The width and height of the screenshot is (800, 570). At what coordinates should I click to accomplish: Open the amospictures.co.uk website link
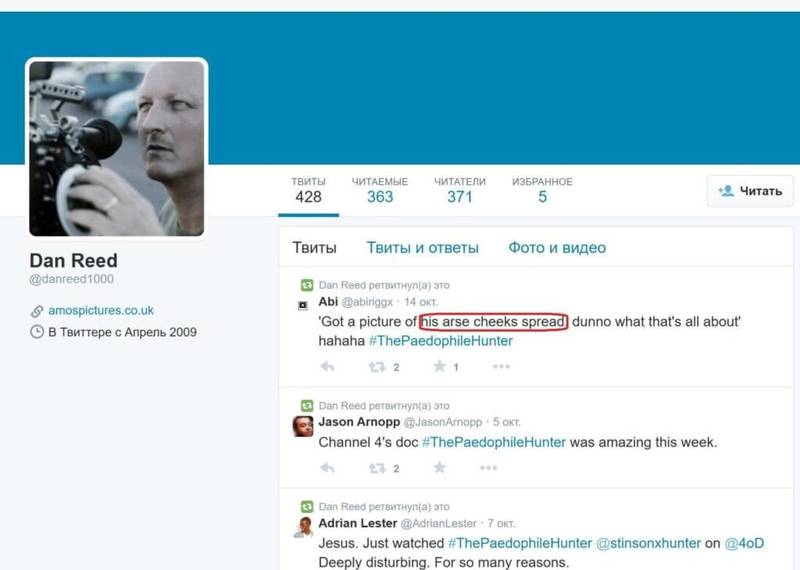(x=101, y=310)
